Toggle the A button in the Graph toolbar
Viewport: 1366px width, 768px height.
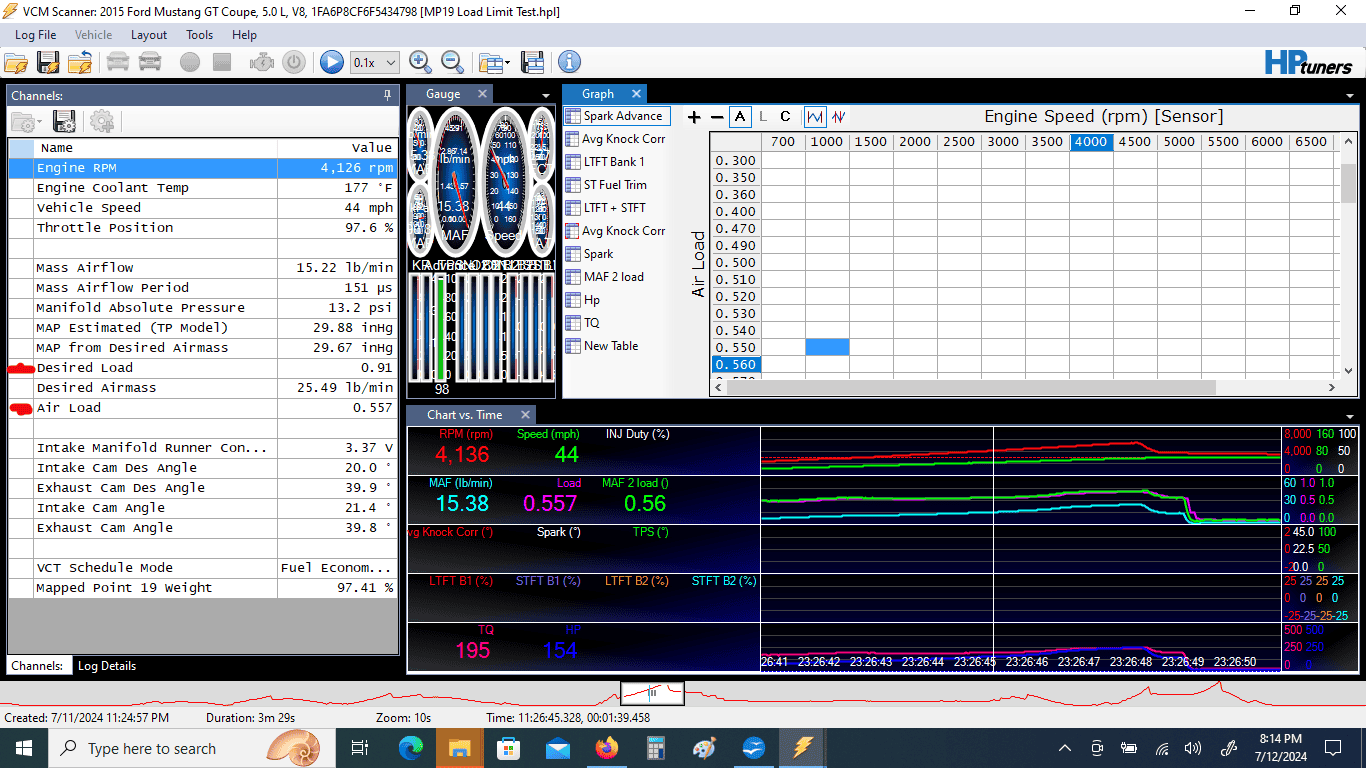coord(740,117)
